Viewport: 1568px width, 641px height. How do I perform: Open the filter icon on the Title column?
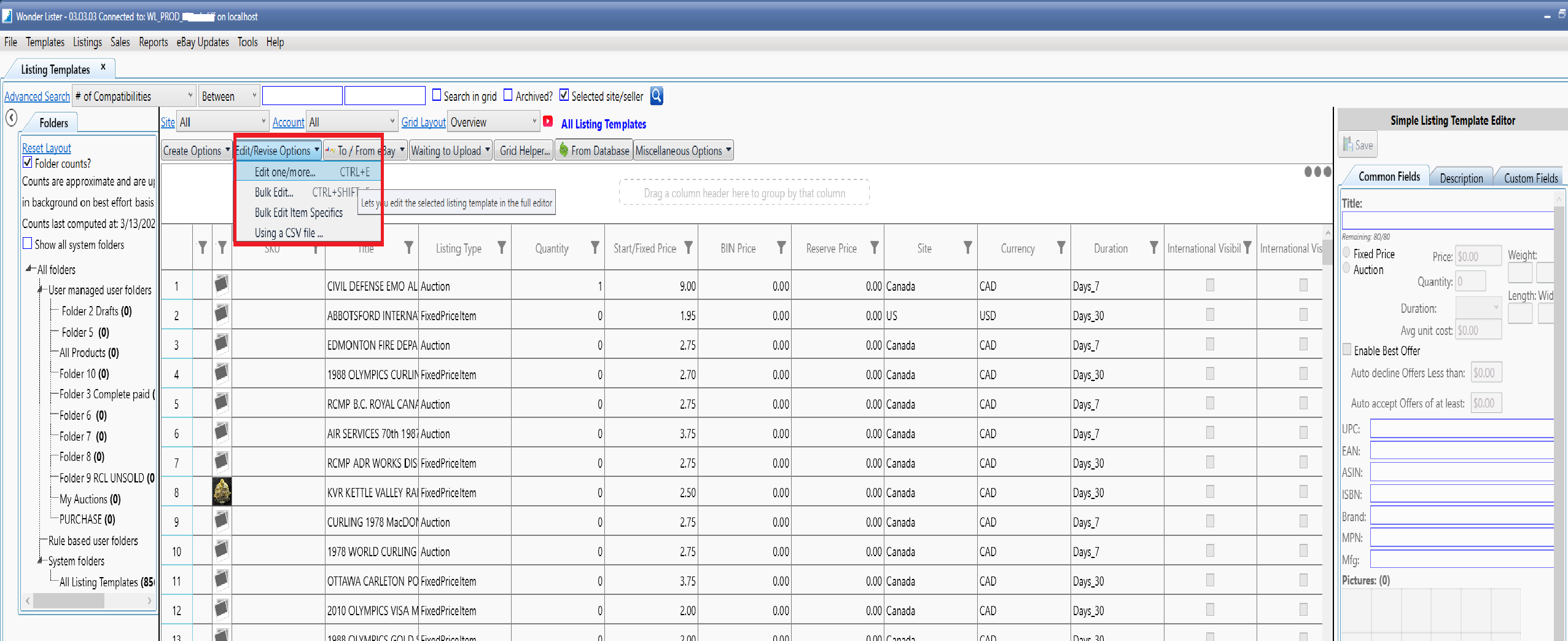(x=408, y=248)
